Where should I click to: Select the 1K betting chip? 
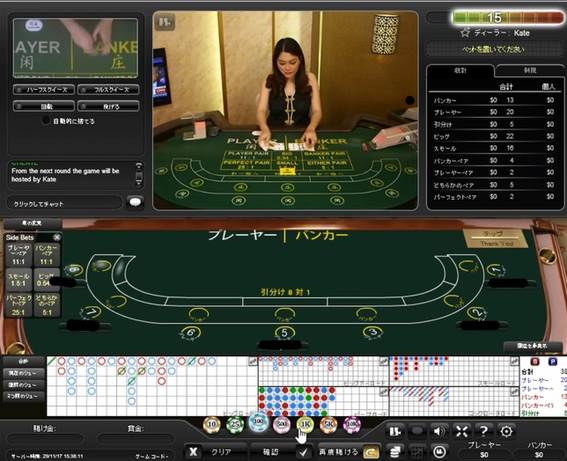click(x=305, y=424)
